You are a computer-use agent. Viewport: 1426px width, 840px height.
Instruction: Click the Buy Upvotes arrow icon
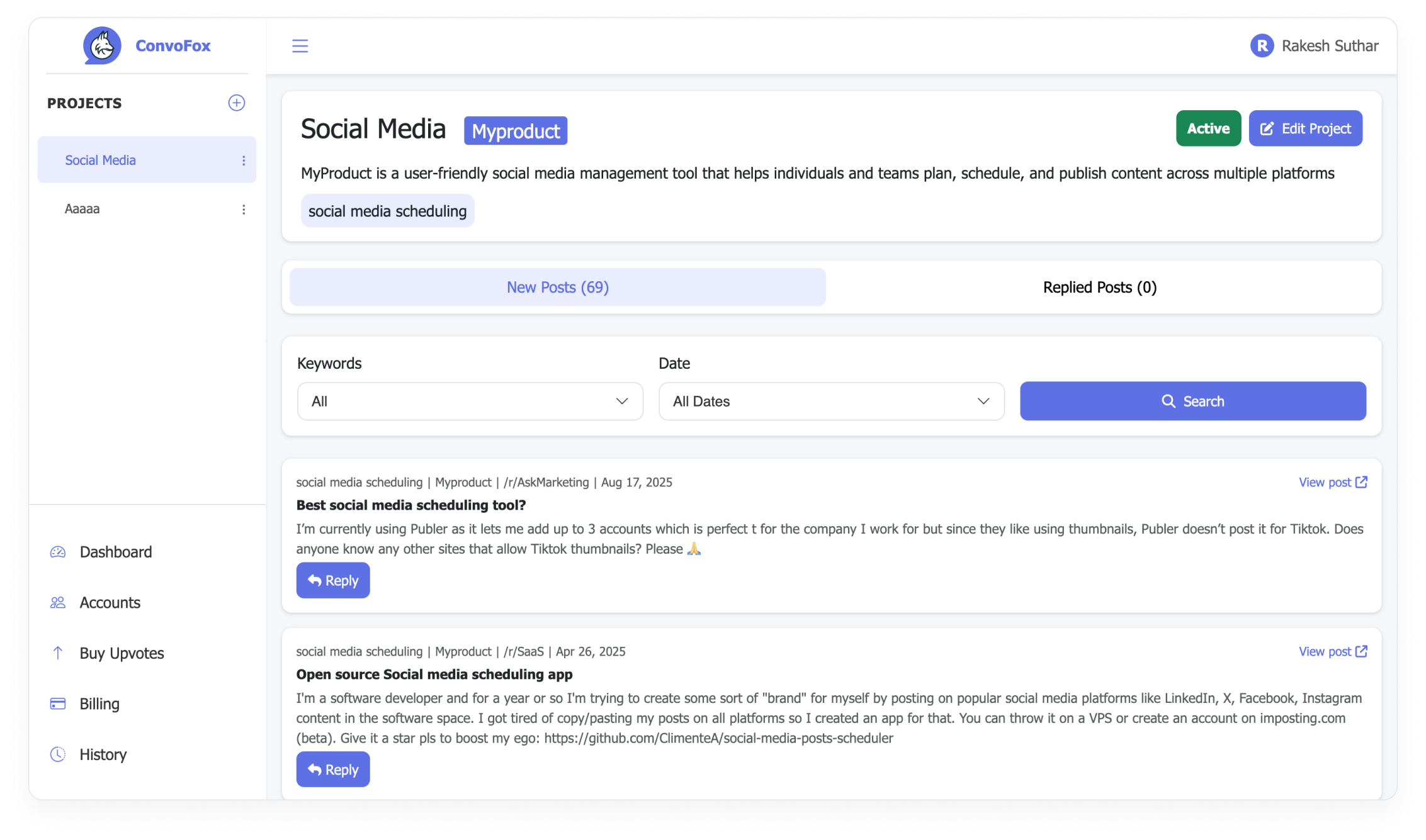(x=58, y=653)
